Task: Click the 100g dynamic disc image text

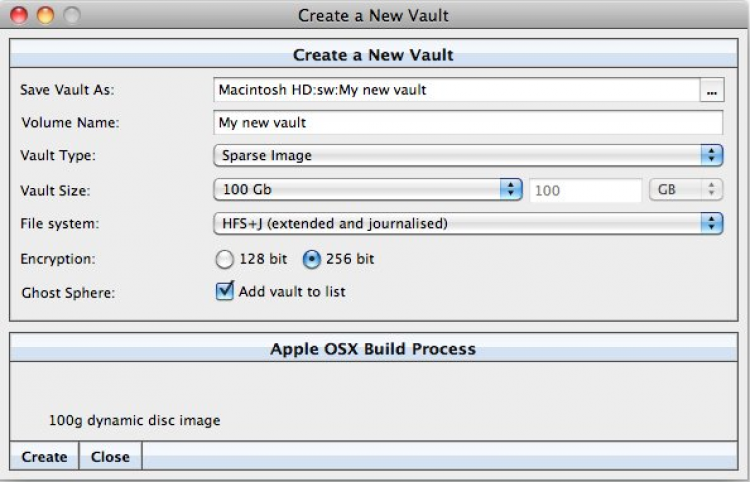Action: pyautogui.click(x=134, y=420)
